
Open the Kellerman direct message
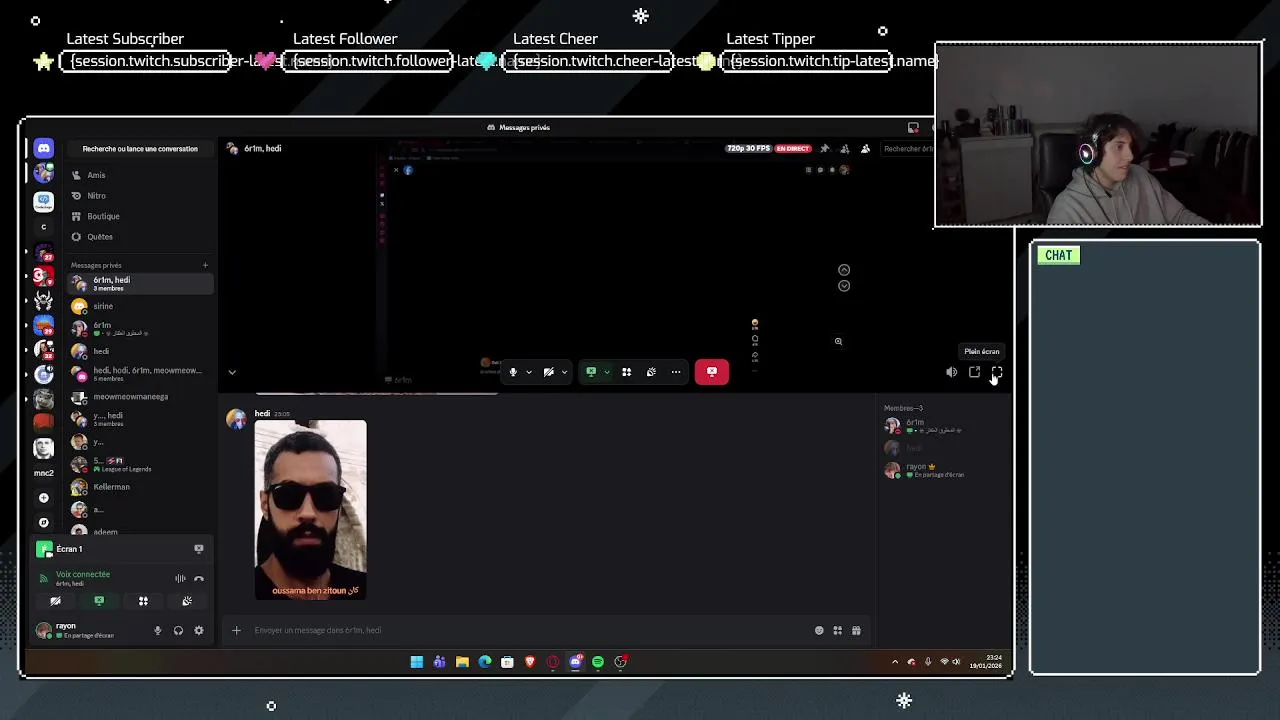click(140, 487)
